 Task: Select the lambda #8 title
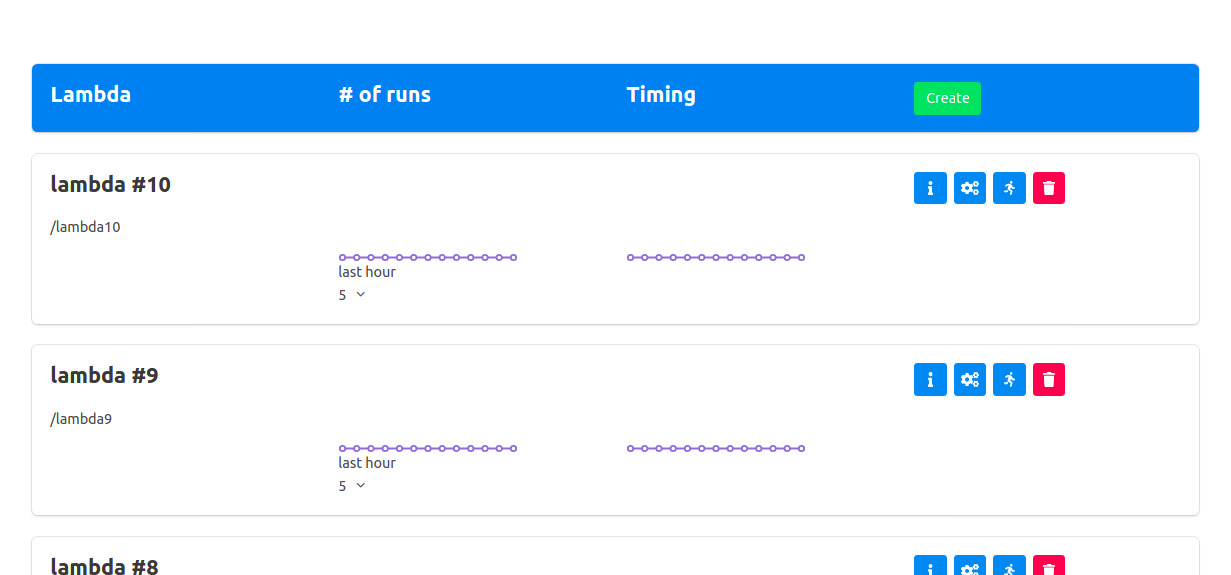[104, 566]
